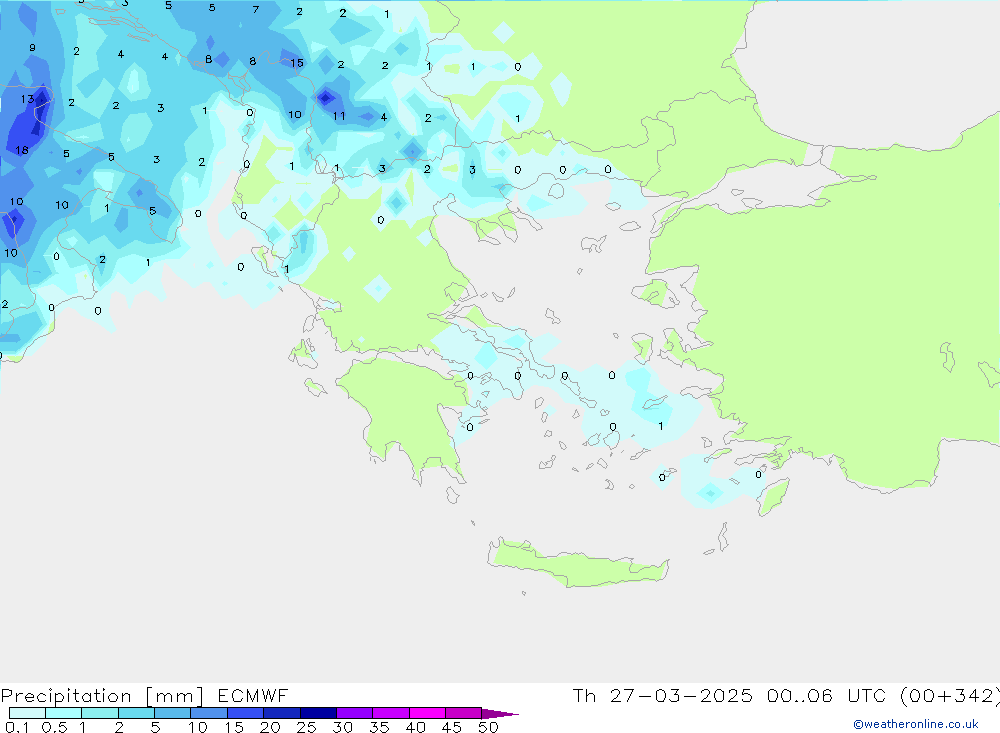This screenshot has width=1000, height=733.
Task: Click the 45–50 mm legend swatch
Action: 463,713
